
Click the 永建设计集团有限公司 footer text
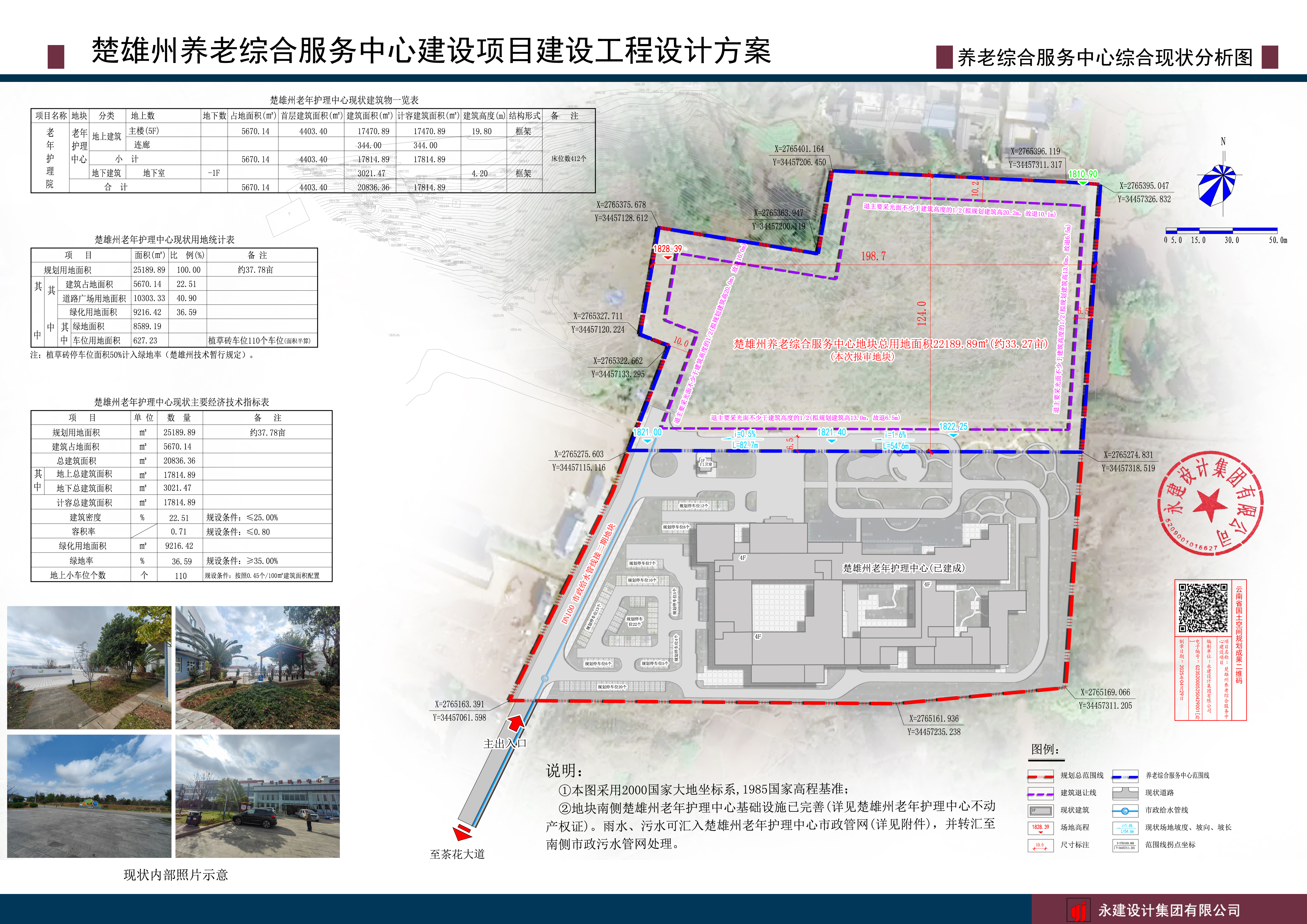click(1169, 910)
